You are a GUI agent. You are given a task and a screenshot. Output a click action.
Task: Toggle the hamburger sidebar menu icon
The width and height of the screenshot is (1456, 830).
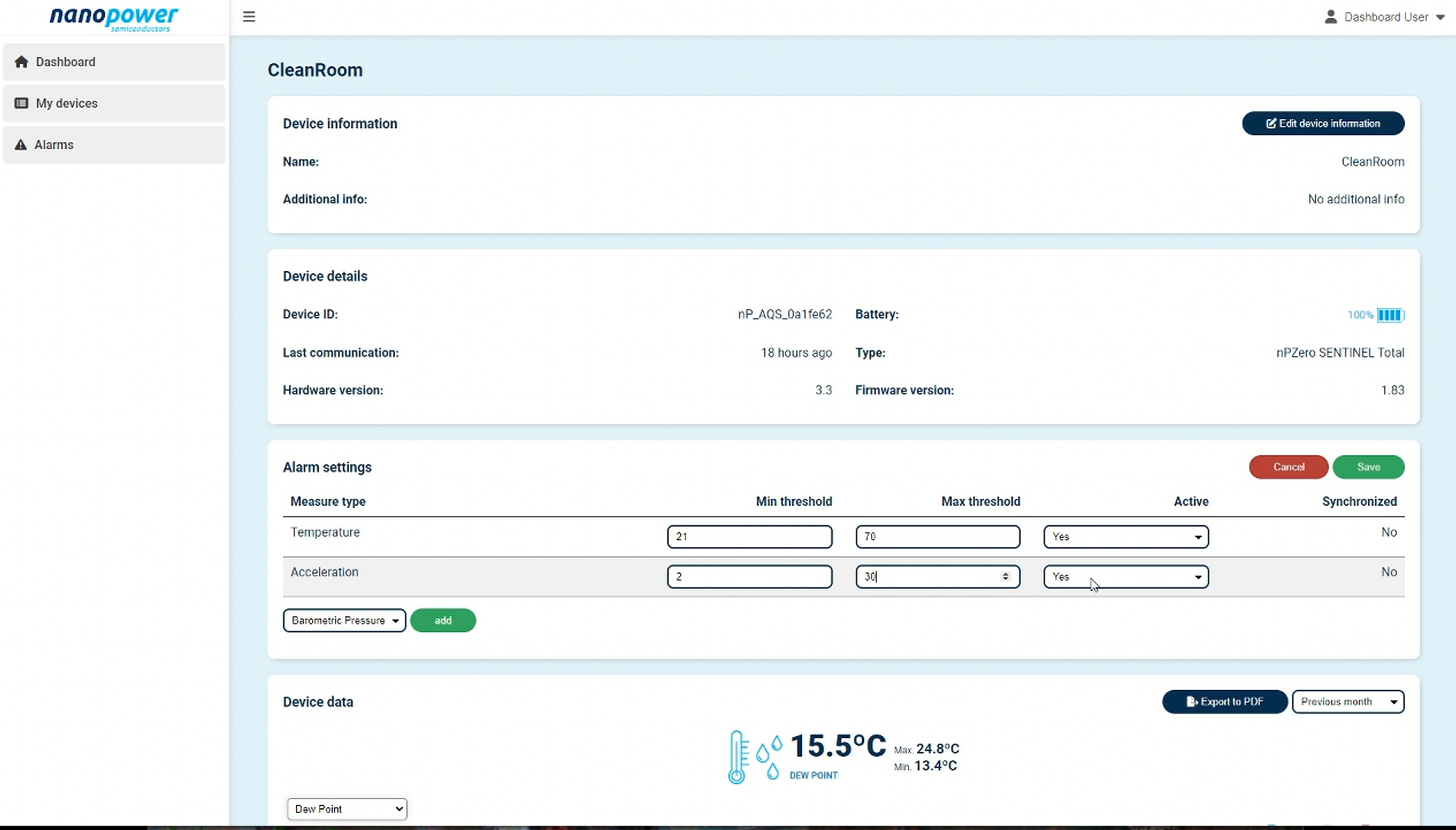[249, 17]
